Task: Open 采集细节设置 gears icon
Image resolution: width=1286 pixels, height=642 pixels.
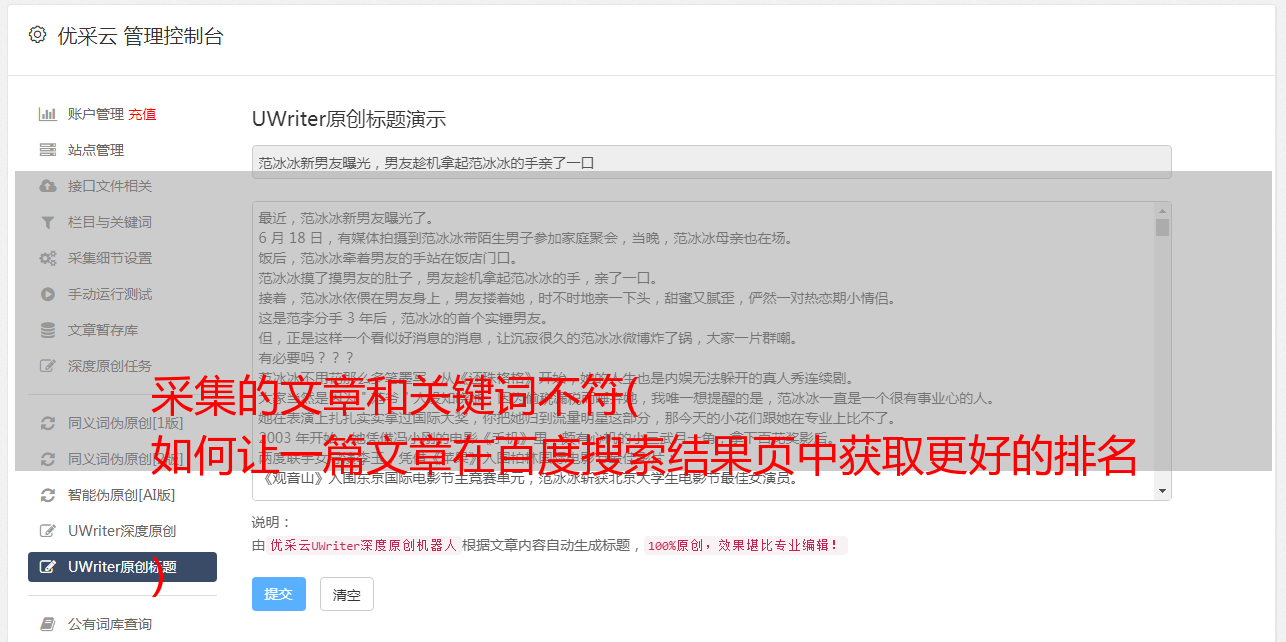Action: pos(47,258)
